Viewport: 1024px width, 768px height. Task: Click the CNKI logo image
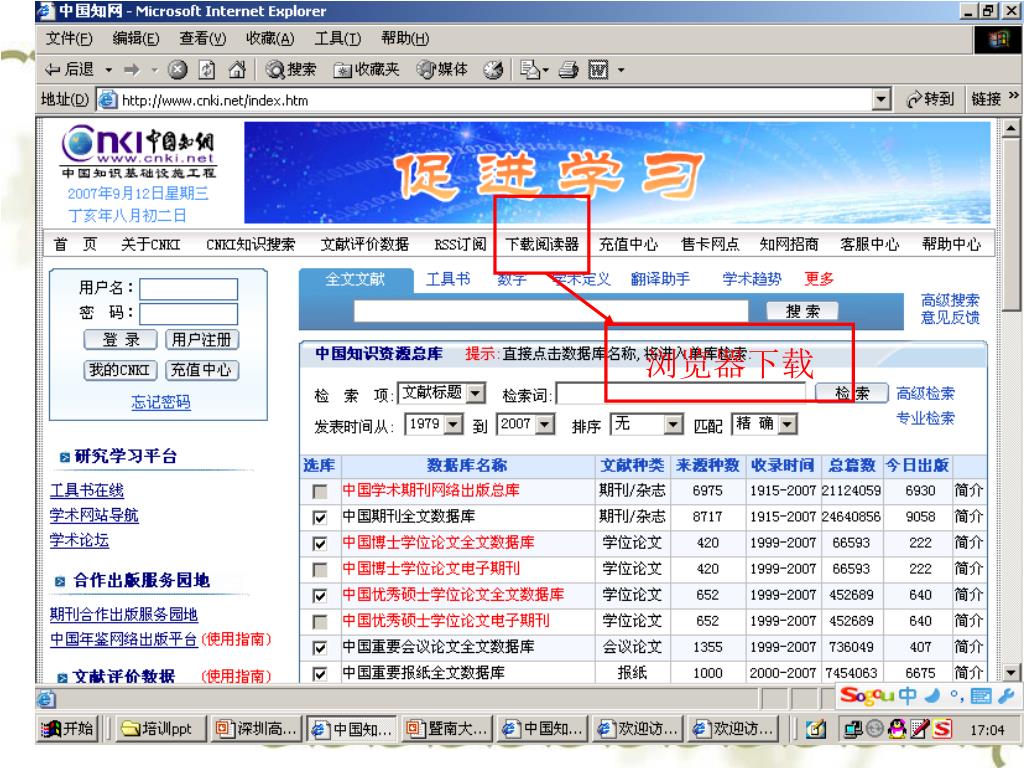pos(138,152)
